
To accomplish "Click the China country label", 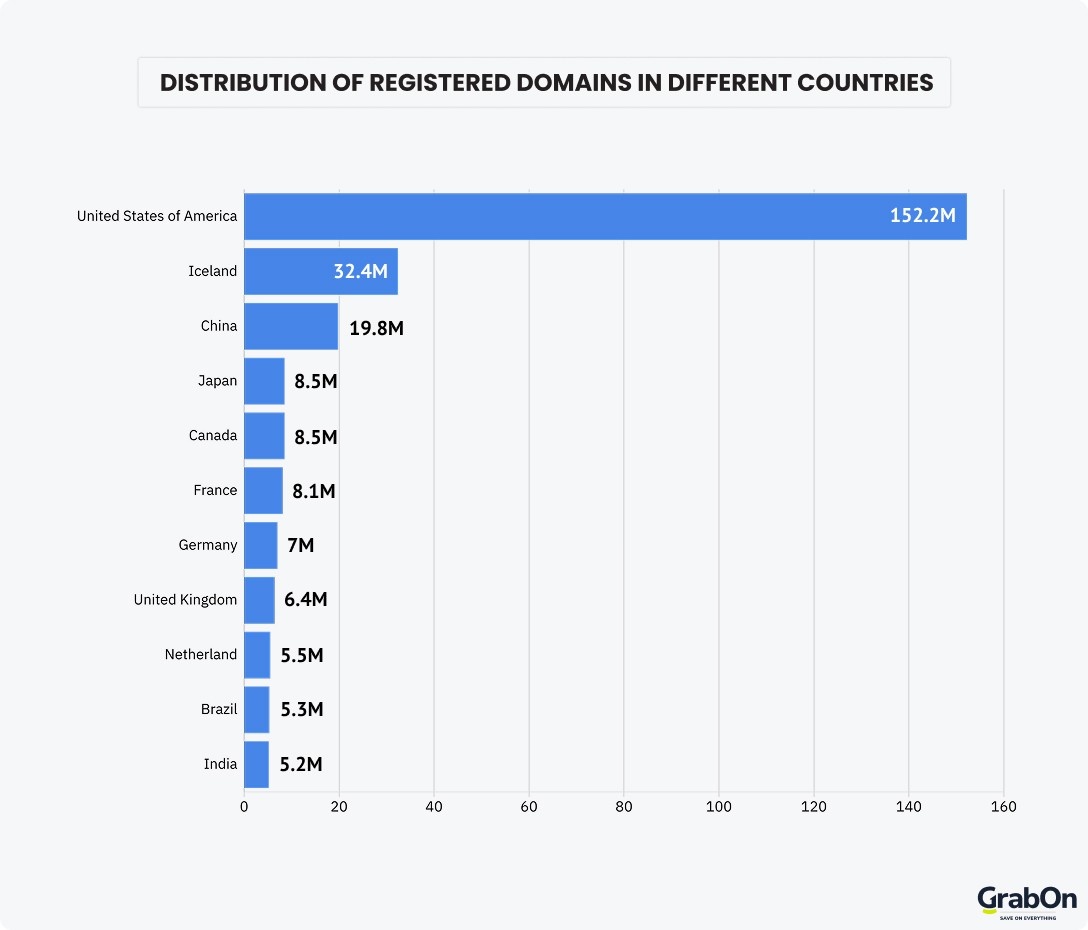I will point(219,326).
